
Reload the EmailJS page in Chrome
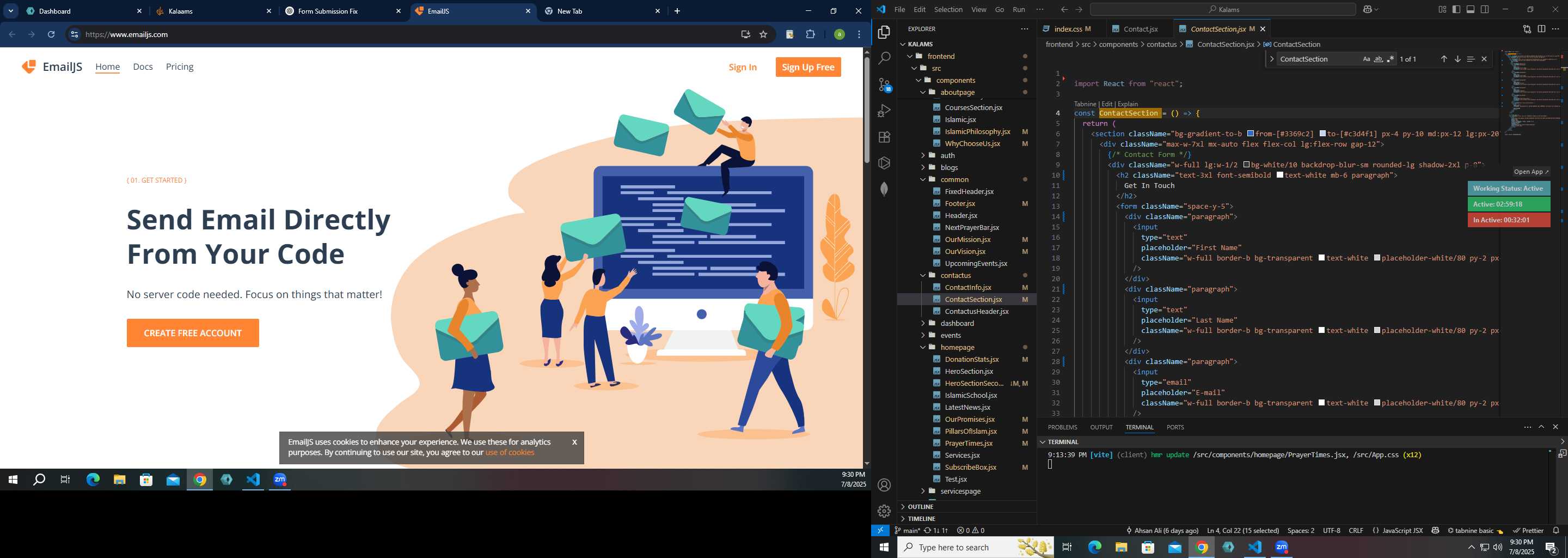point(51,35)
